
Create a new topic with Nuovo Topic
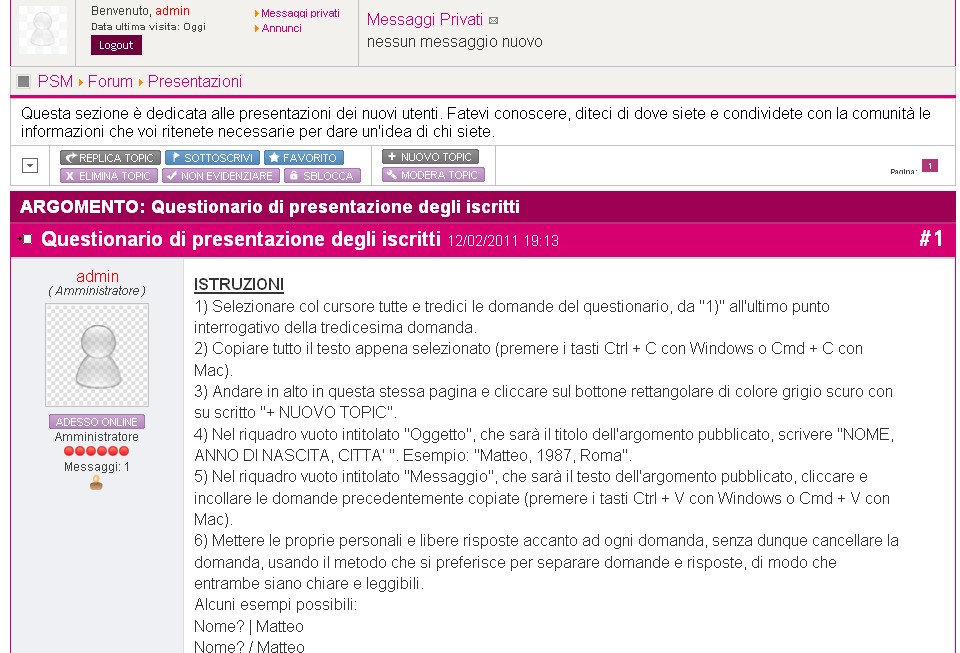point(430,157)
